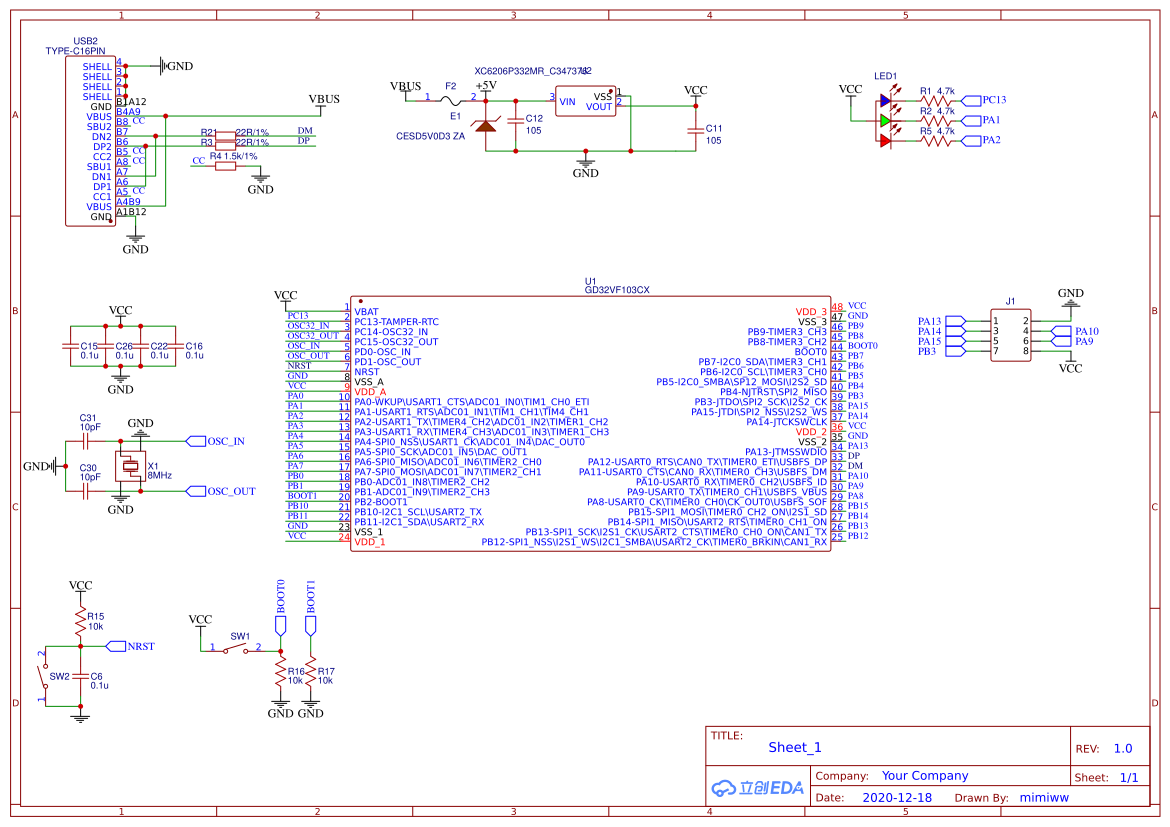Click the X1 8MHz crystal symbol

(x=131, y=466)
